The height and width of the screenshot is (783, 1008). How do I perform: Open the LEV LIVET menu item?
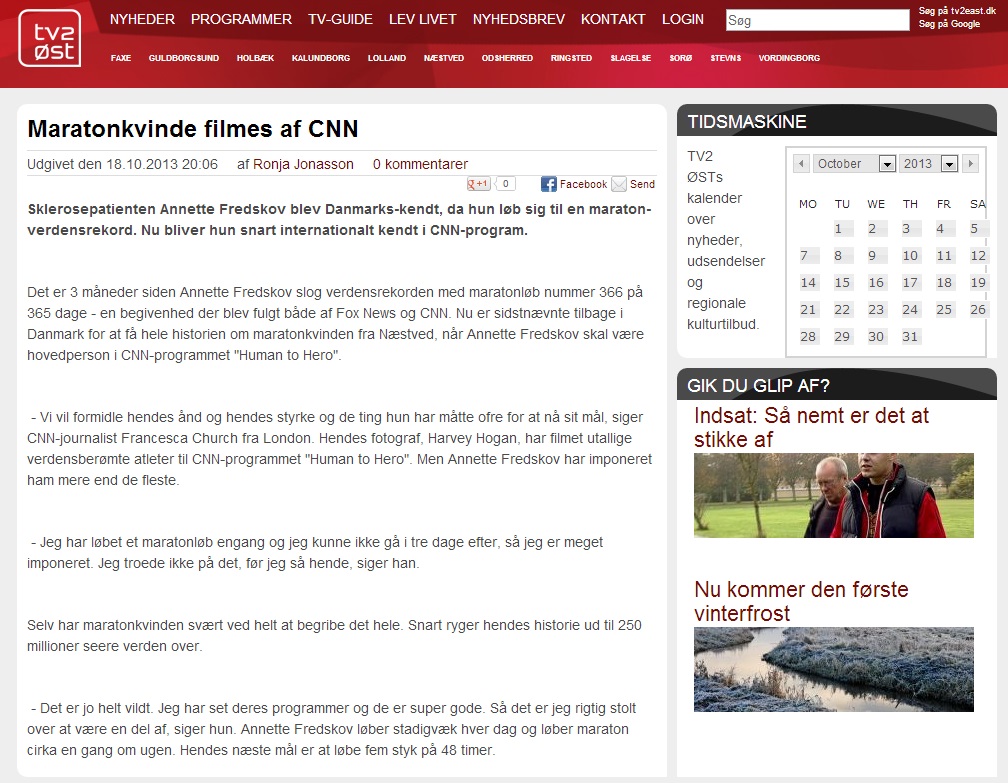click(x=422, y=19)
